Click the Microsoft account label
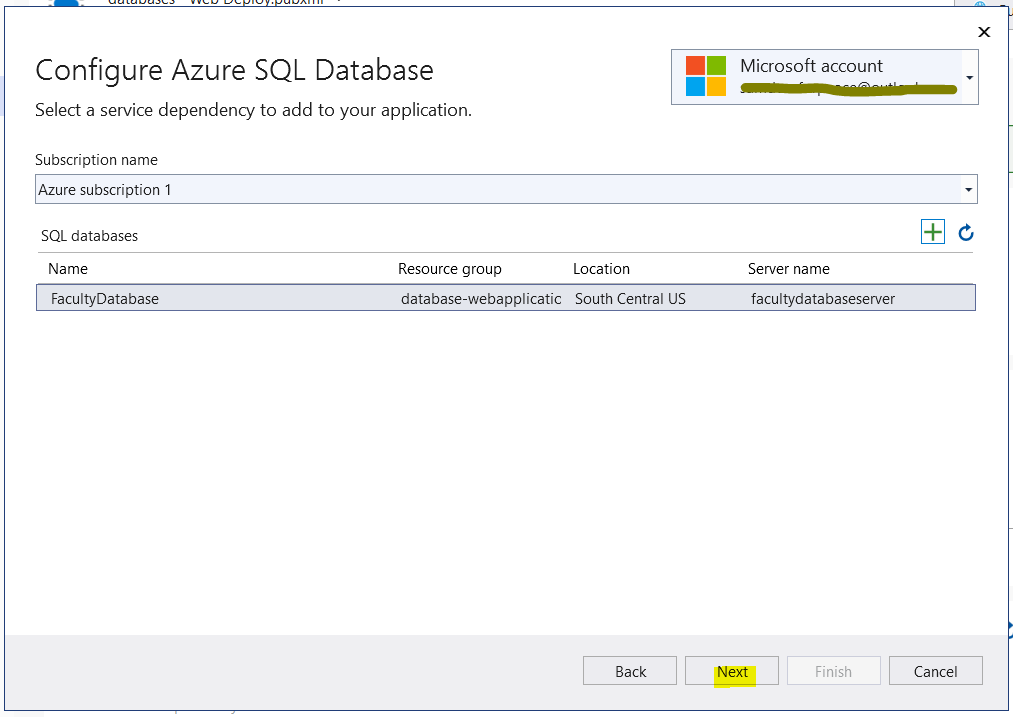 coord(811,66)
